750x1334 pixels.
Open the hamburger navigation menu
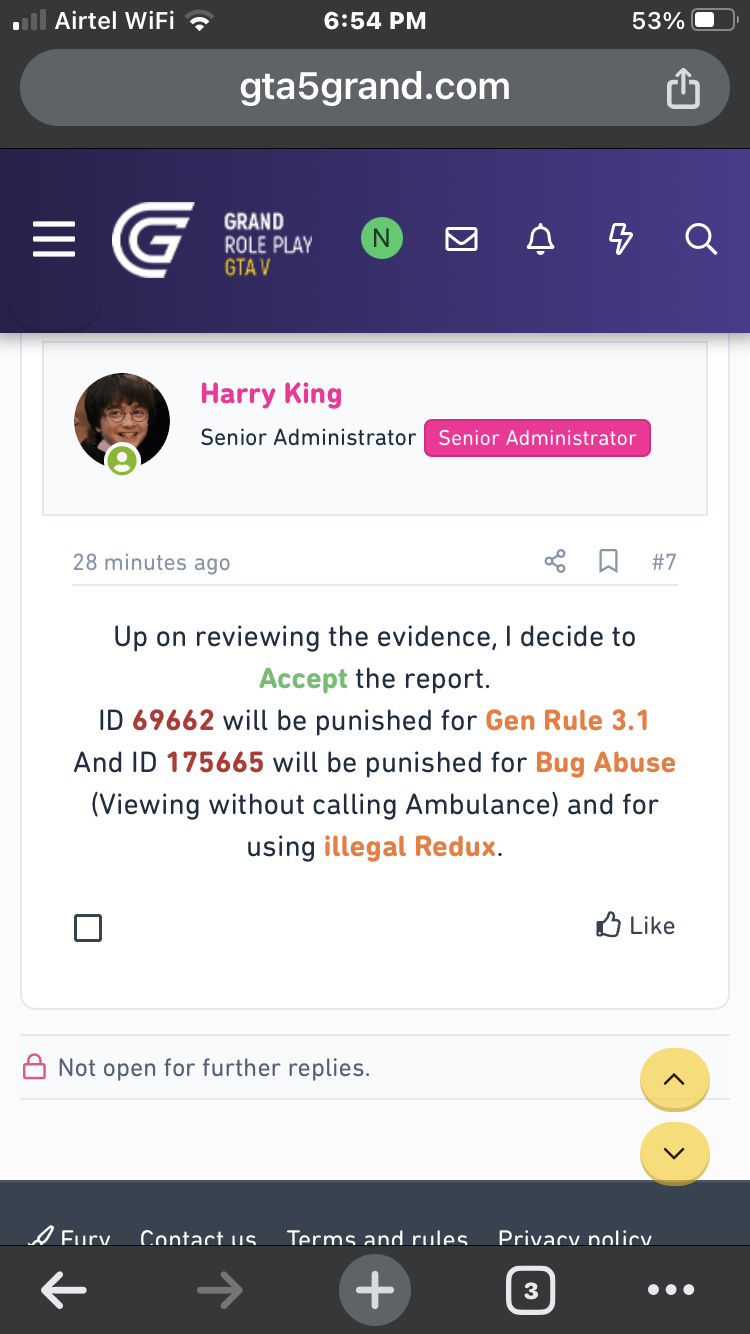click(x=54, y=240)
